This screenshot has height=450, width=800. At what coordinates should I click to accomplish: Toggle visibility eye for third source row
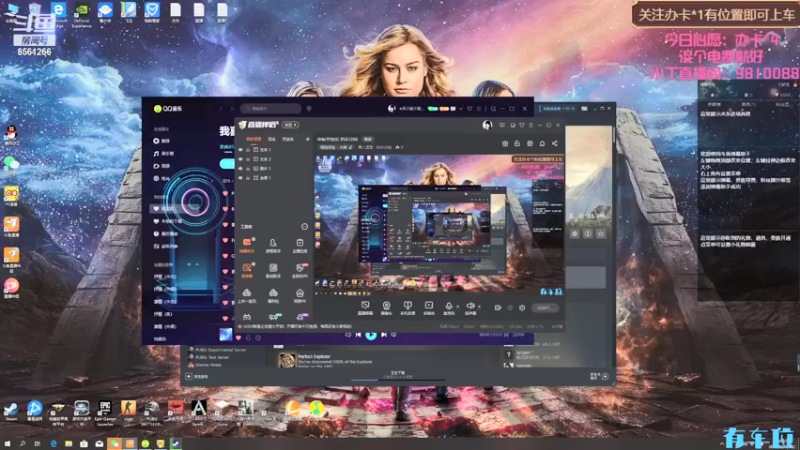click(x=240, y=168)
